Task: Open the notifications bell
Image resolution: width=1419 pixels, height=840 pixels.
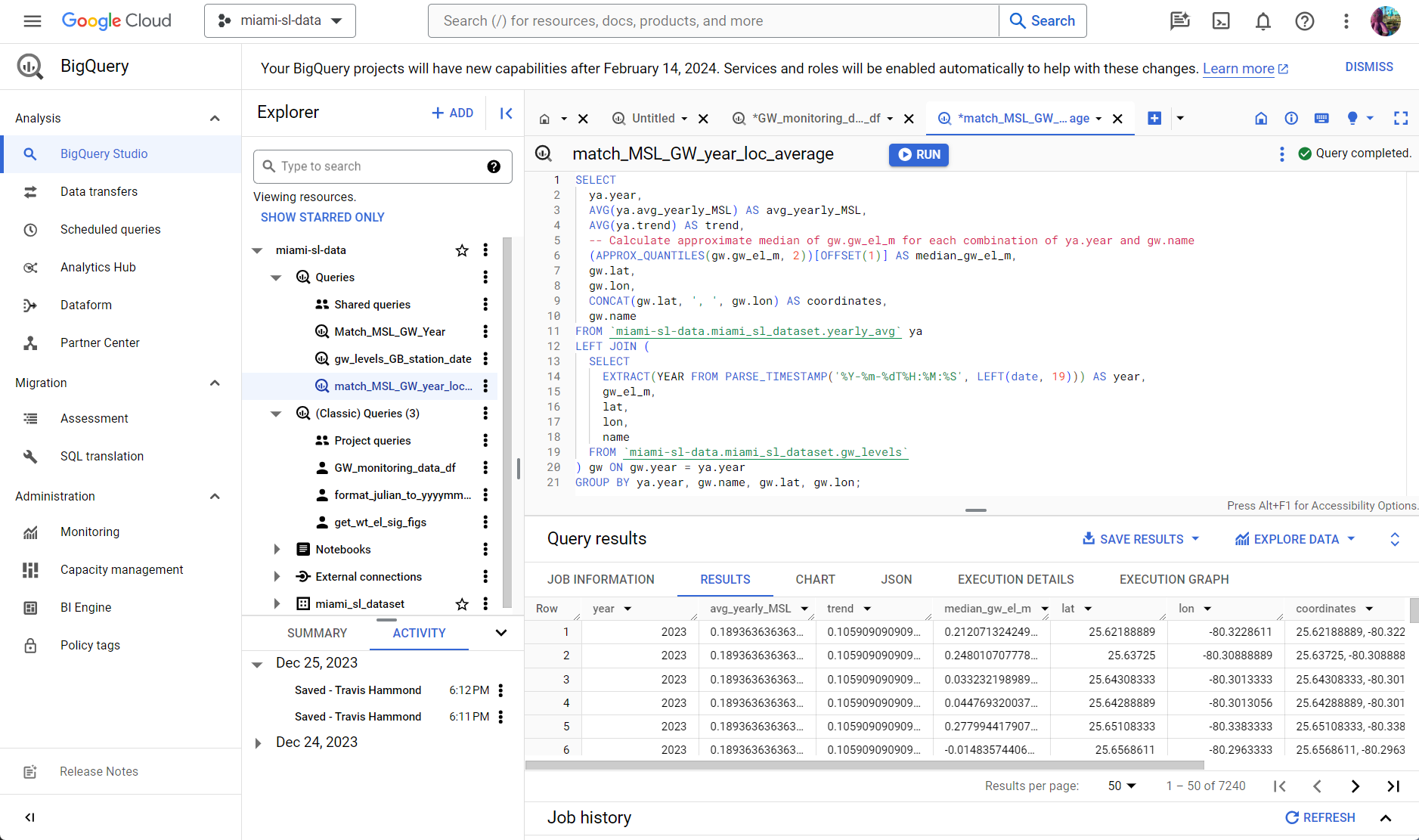Action: point(1263,21)
